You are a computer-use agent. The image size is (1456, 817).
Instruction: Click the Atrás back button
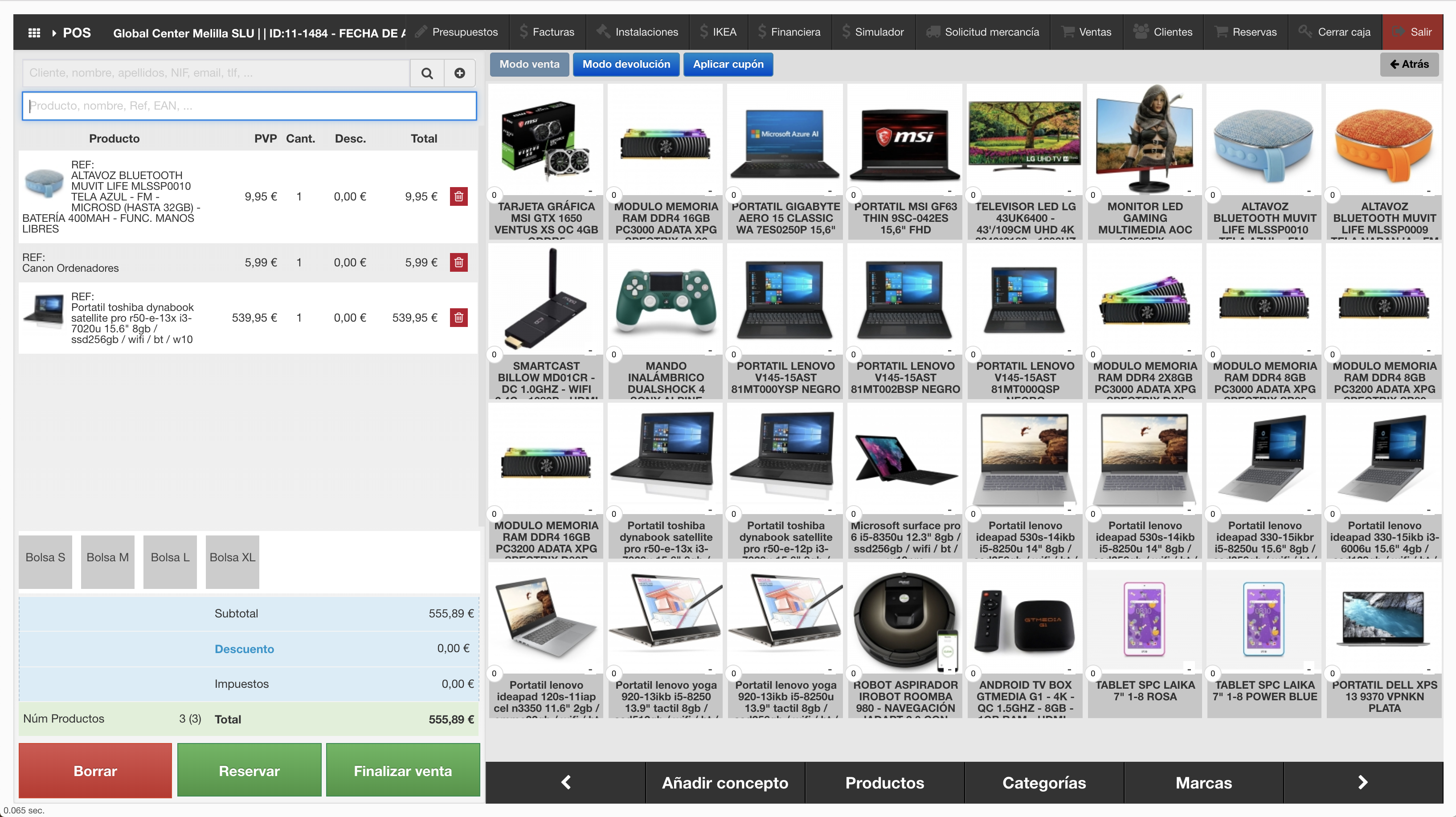point(1410,65)
